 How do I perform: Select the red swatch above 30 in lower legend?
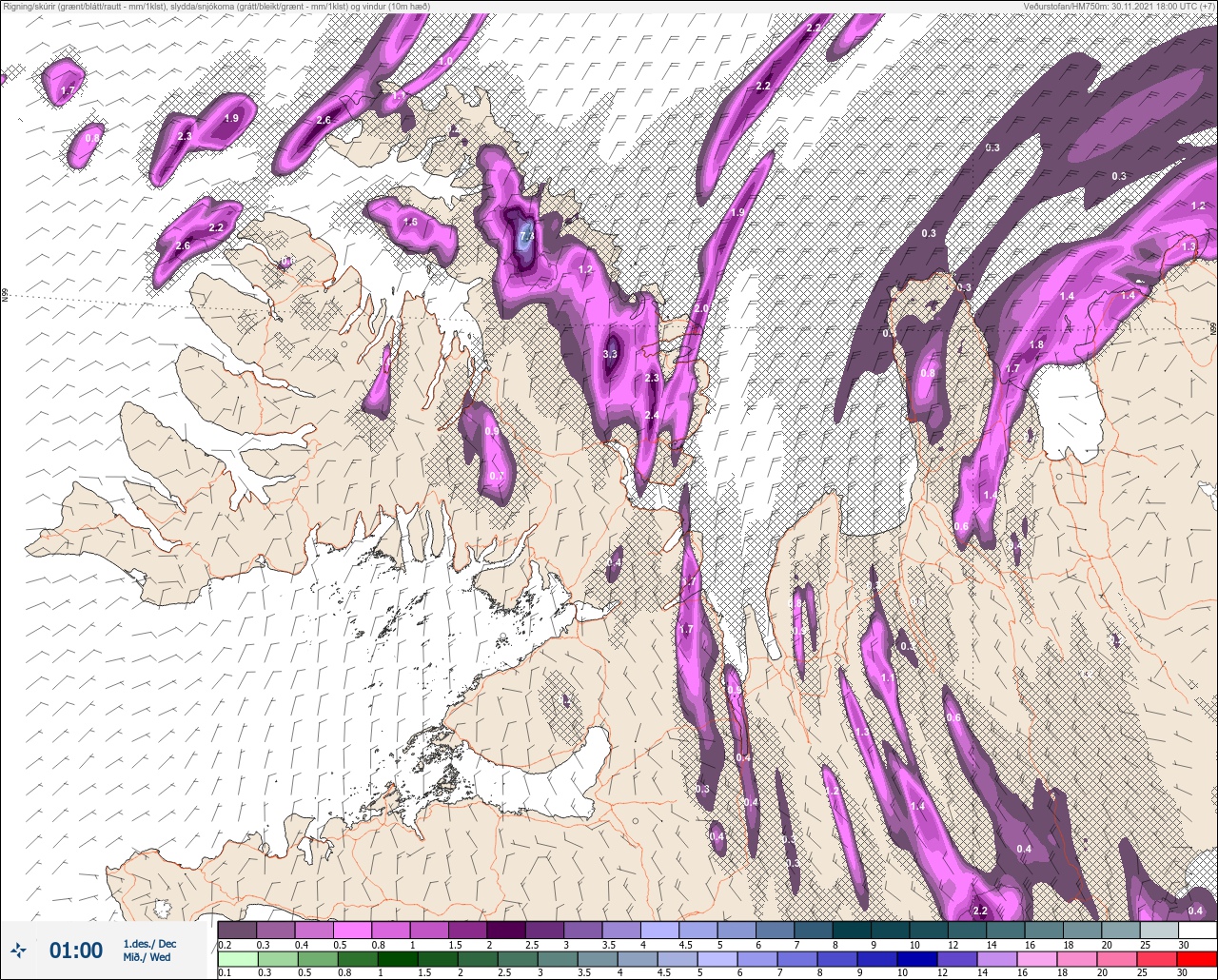tap(1197, 958)
